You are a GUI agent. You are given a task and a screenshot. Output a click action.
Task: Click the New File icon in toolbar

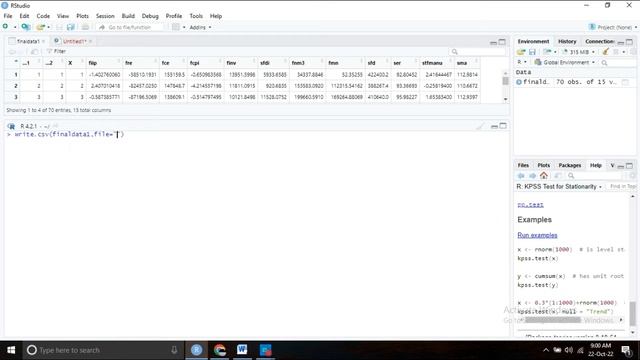pos(5,27)
